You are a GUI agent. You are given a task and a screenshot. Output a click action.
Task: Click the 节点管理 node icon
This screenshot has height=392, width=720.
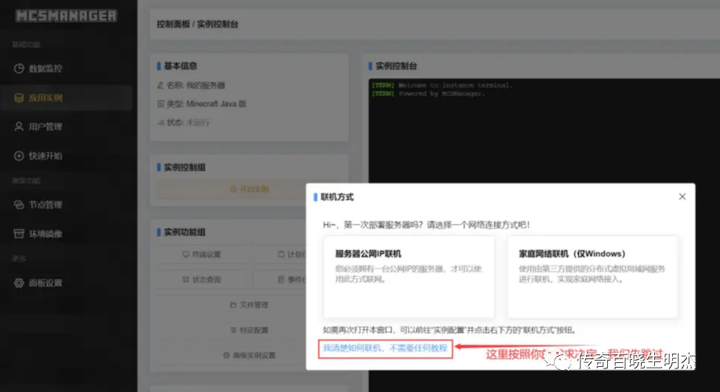click(x=19, y=205)
